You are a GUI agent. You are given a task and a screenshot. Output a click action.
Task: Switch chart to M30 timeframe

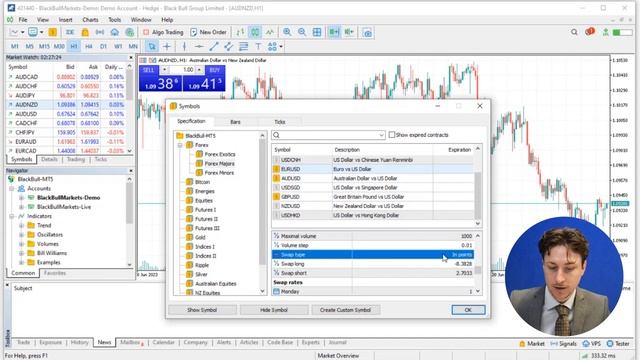click(59, 47)
